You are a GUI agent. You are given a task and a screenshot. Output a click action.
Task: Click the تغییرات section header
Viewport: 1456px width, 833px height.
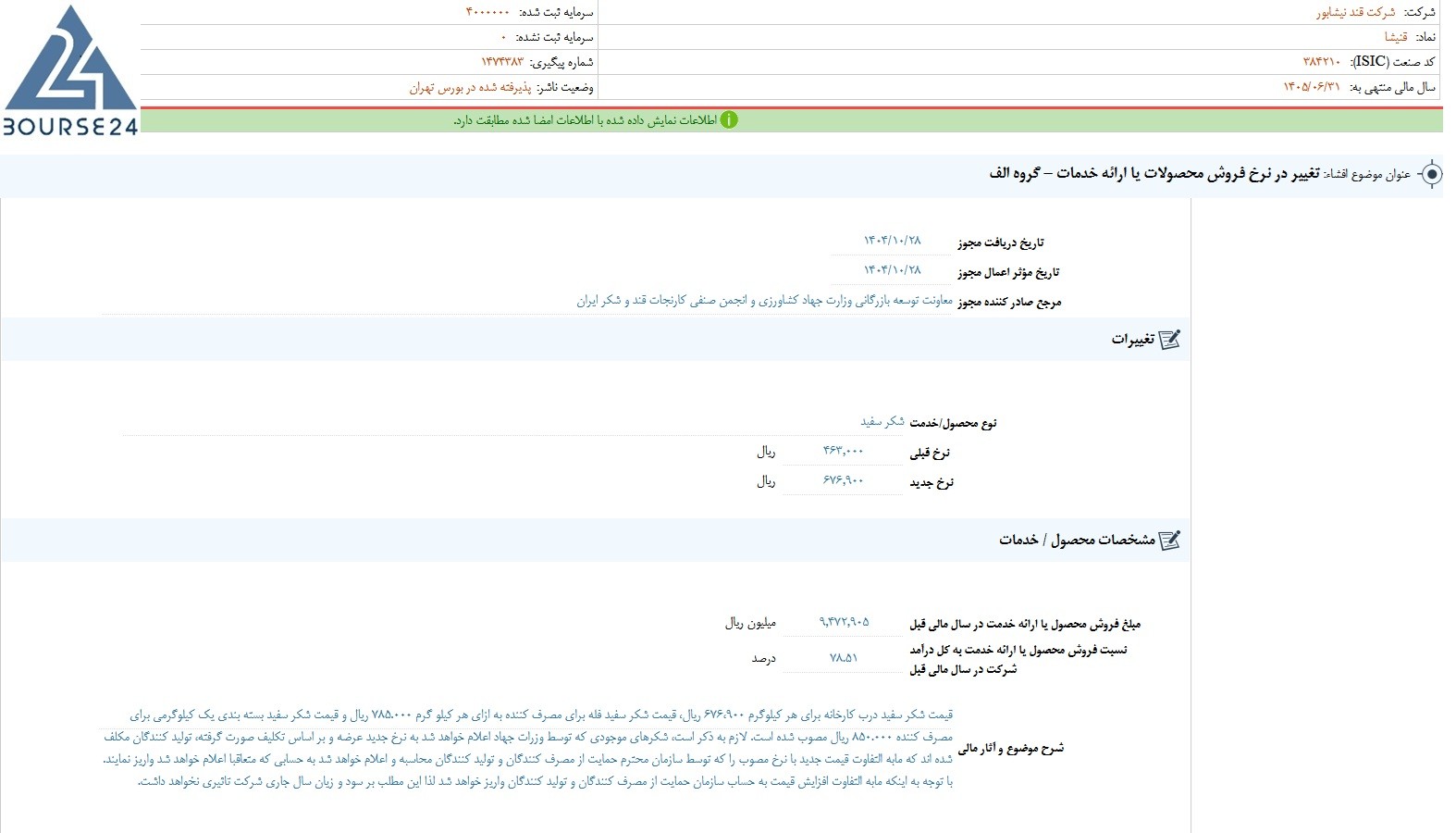click(x=595, y=340)
